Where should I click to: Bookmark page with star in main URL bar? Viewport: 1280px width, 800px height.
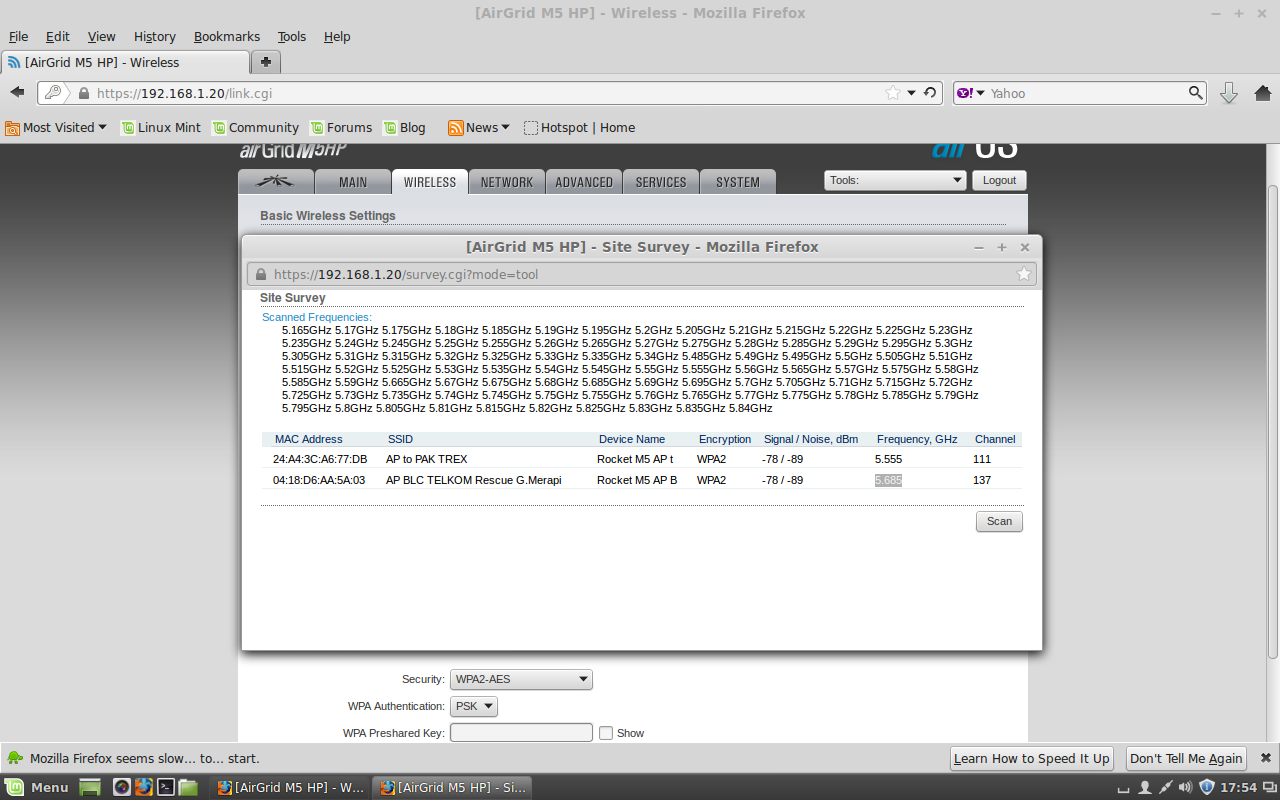coord(893,93)
